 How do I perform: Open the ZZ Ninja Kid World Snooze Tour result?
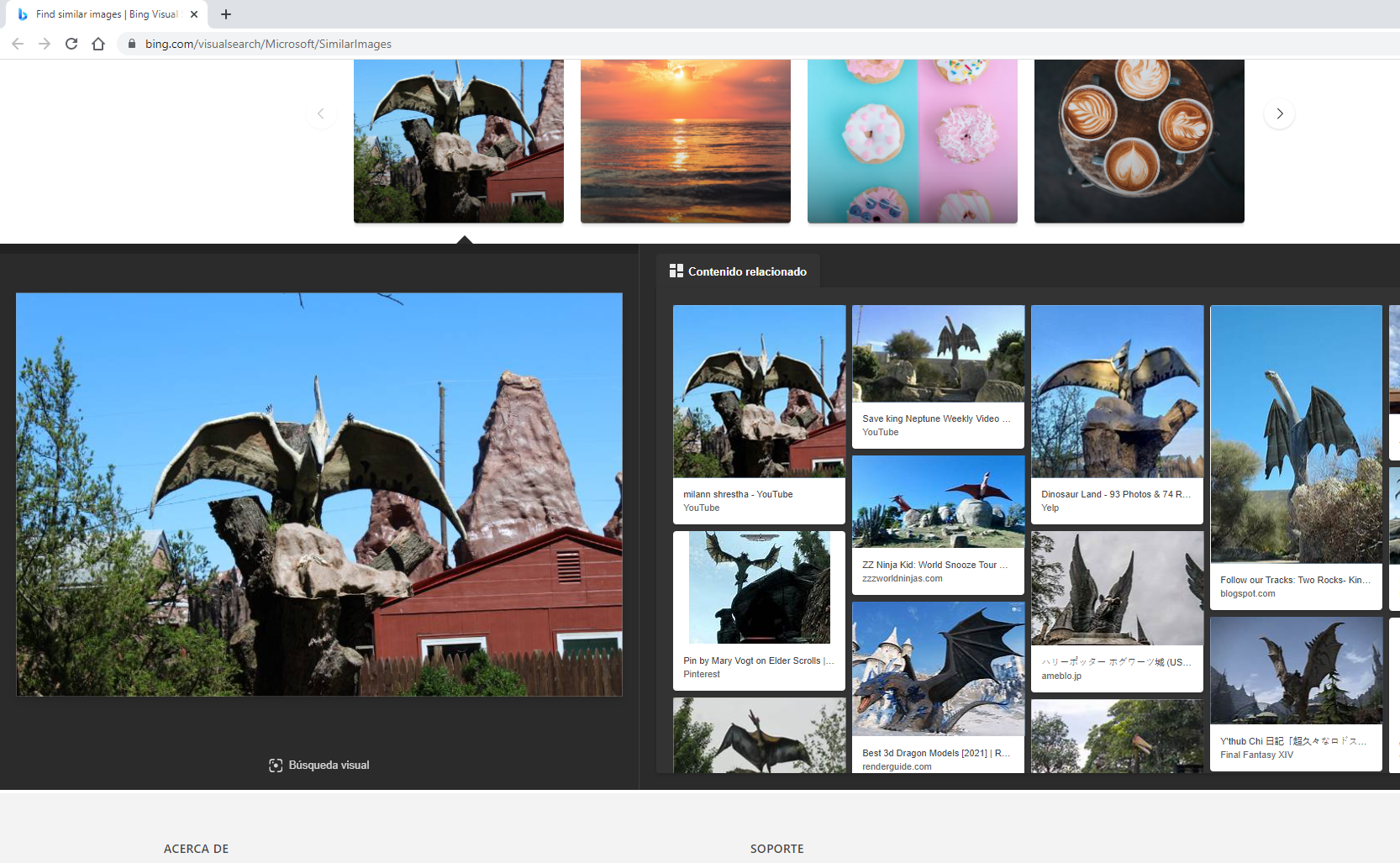[938, 523]
